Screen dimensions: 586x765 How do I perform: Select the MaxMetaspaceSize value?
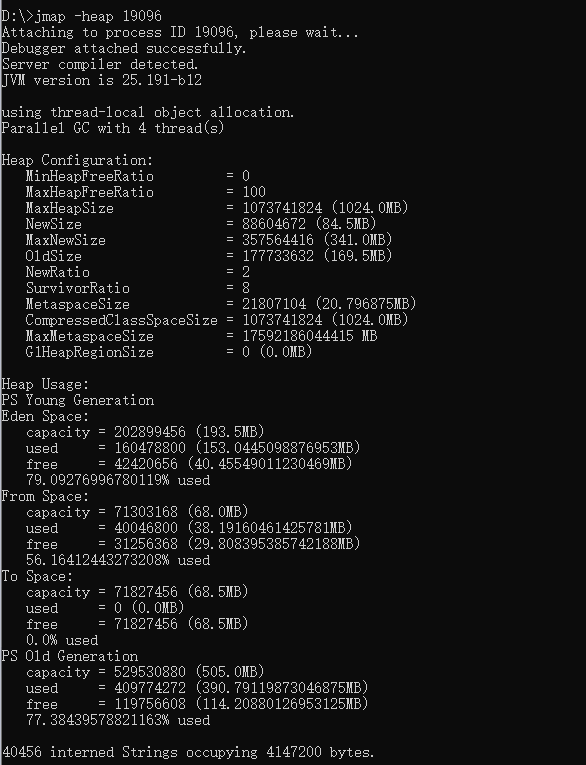(309, 336)
